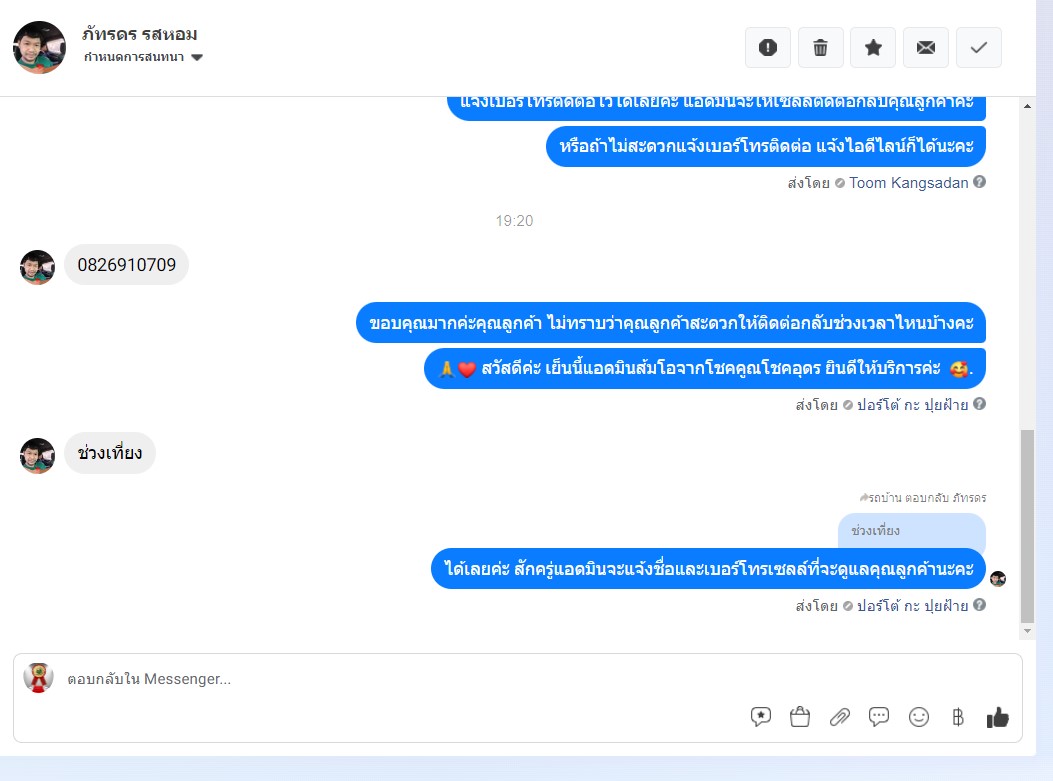This screenshot has height=781, width=1053.
Task: Mark conversation as spam with exclamation icon
Action: [x=768, y=48]
